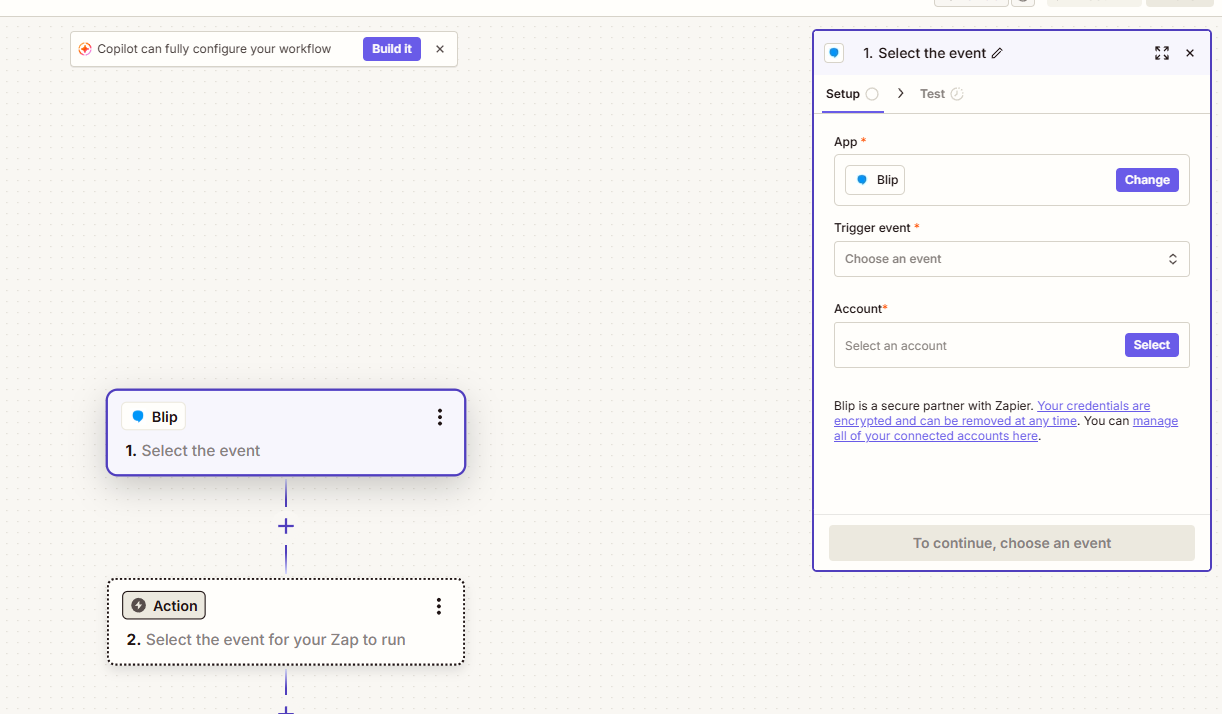Viewport: 1222px width, 714px height.
Task: Dismiss the Copilot banner
Action: [x=440, y=49]
